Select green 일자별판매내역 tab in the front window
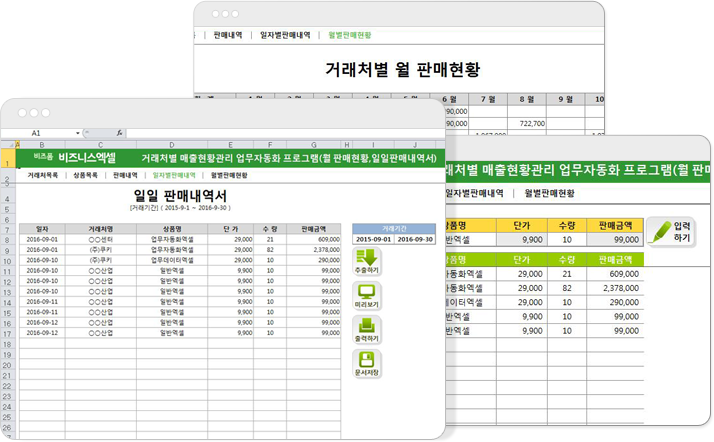 174,175
